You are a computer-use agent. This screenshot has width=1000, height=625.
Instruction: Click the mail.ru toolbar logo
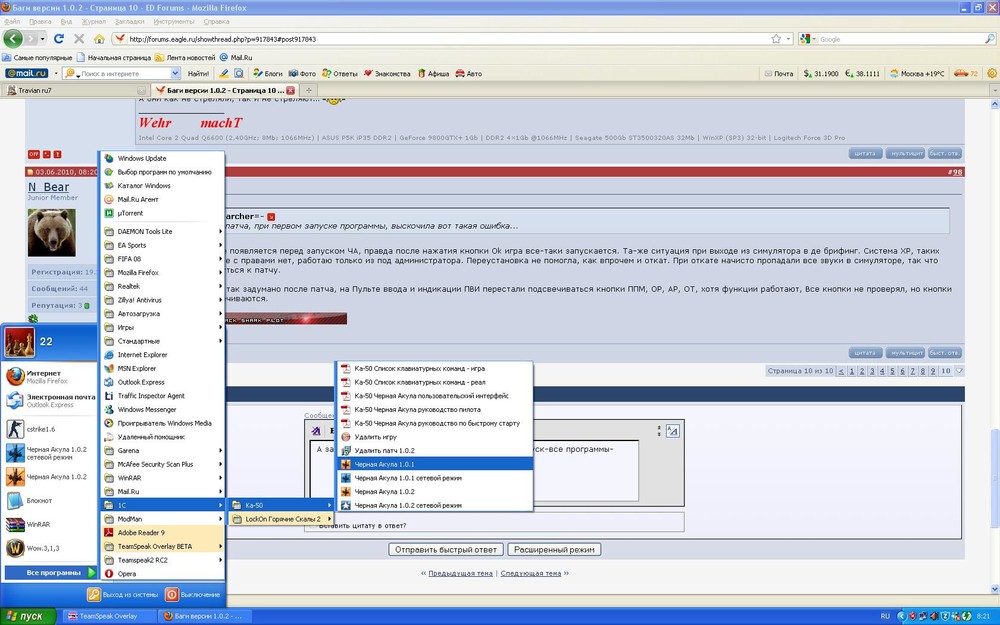click(x=27, y=73)
